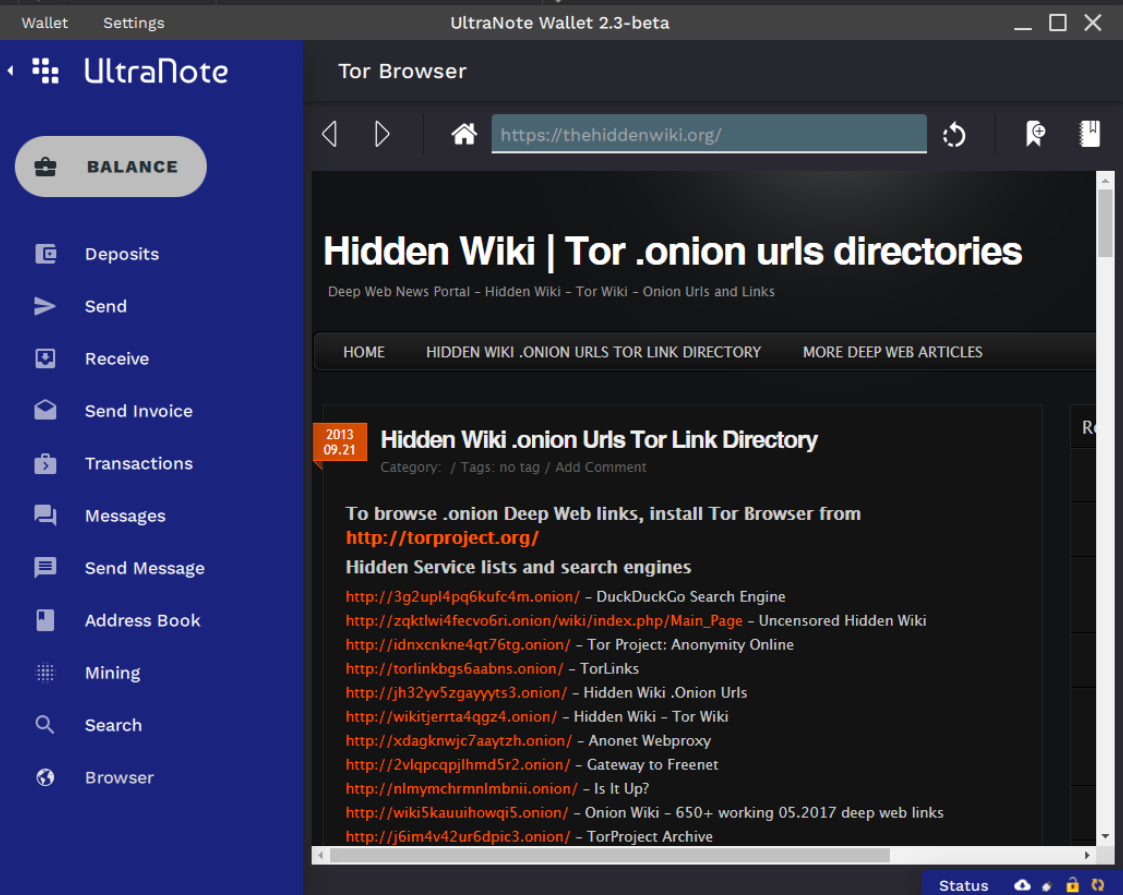Collapse the sidebar with the small arrow

point(11,70)
